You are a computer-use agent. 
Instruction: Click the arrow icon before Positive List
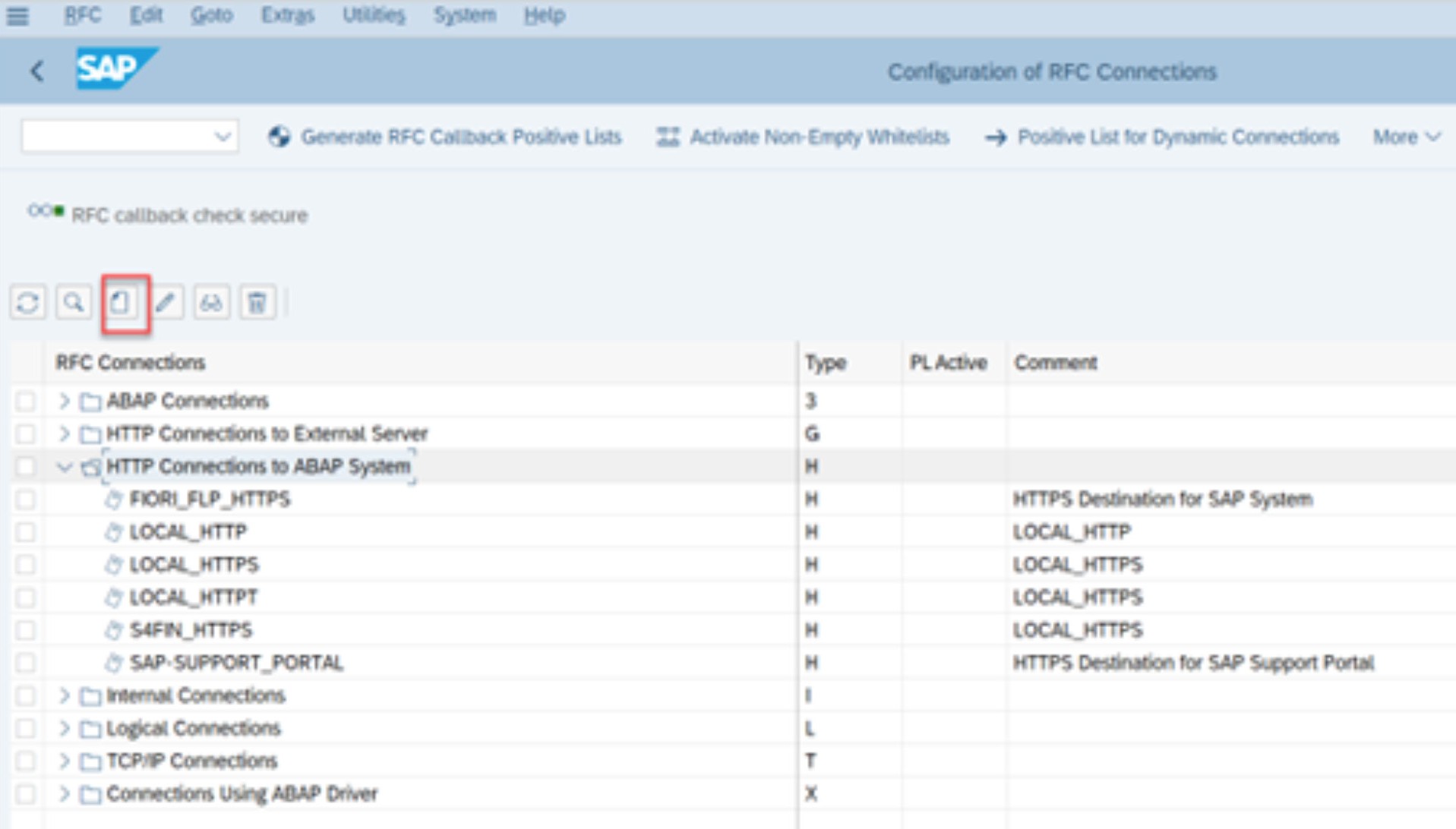pos(996,137)
